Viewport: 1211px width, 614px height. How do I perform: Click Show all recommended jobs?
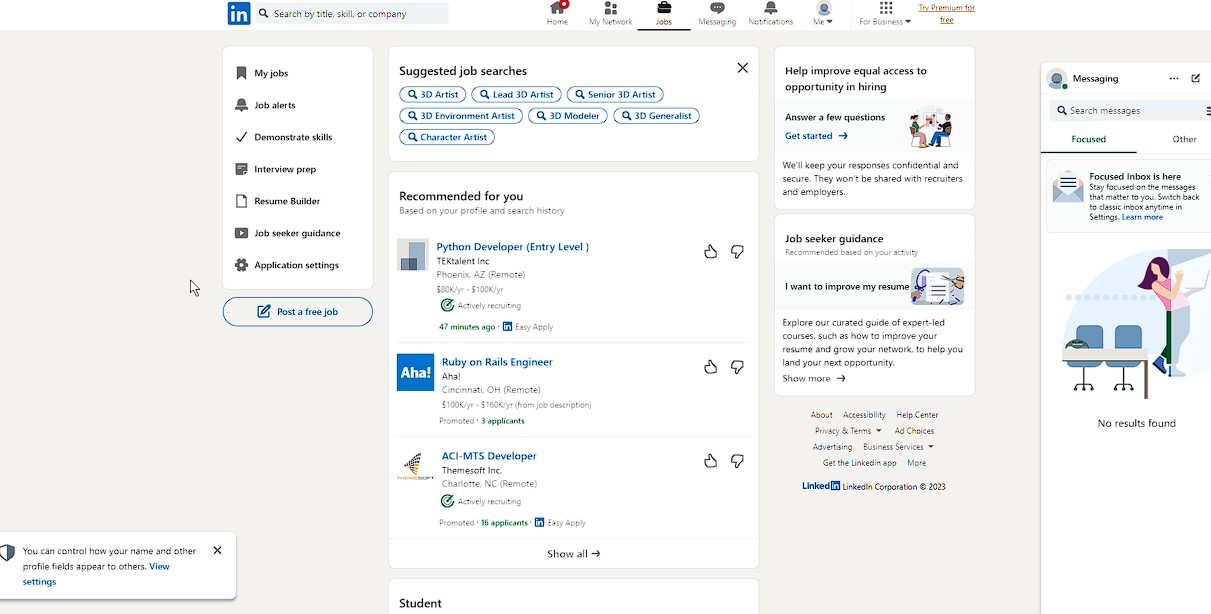tap(574, 554)
